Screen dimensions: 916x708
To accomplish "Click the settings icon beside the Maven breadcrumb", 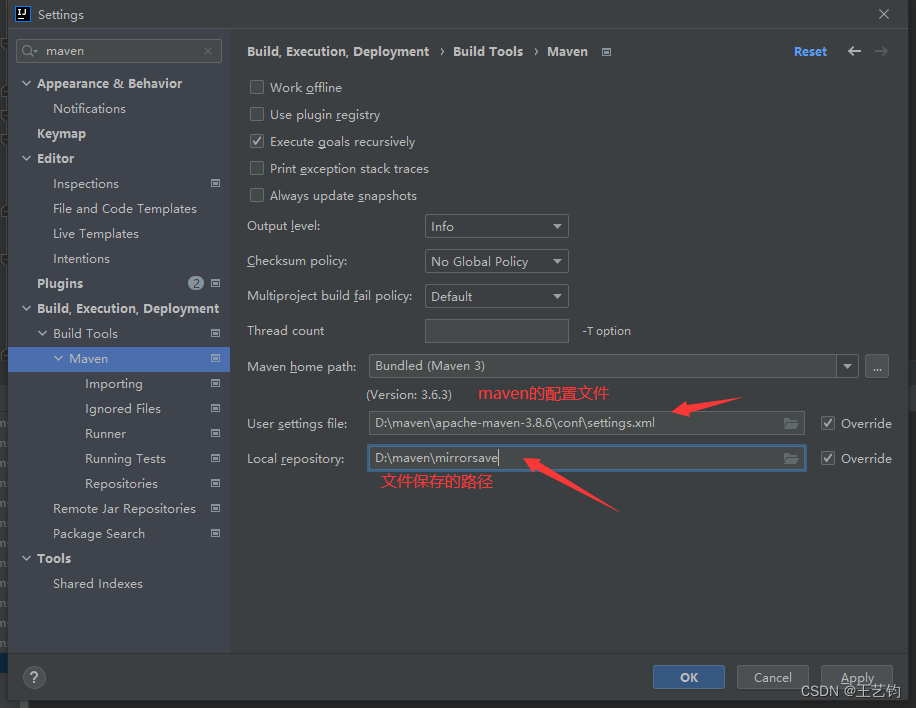I will (606, 51).
